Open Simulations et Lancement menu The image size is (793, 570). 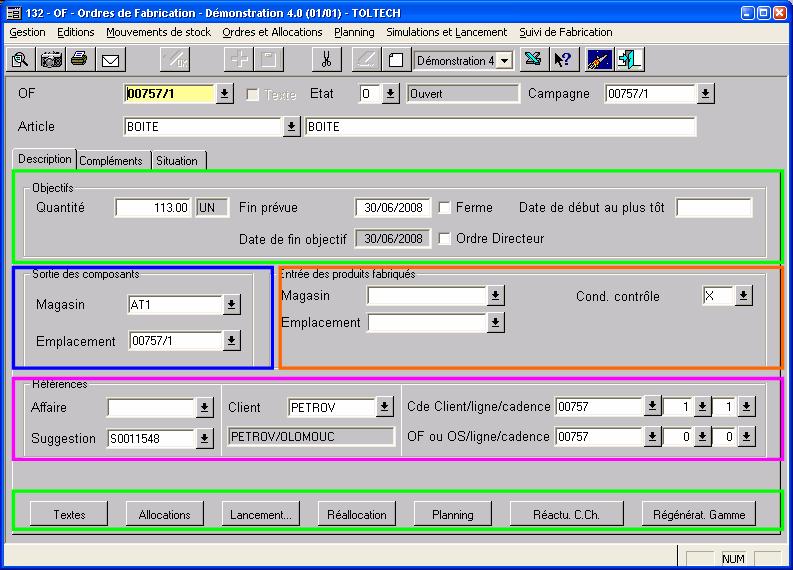(x=447, y=32)
